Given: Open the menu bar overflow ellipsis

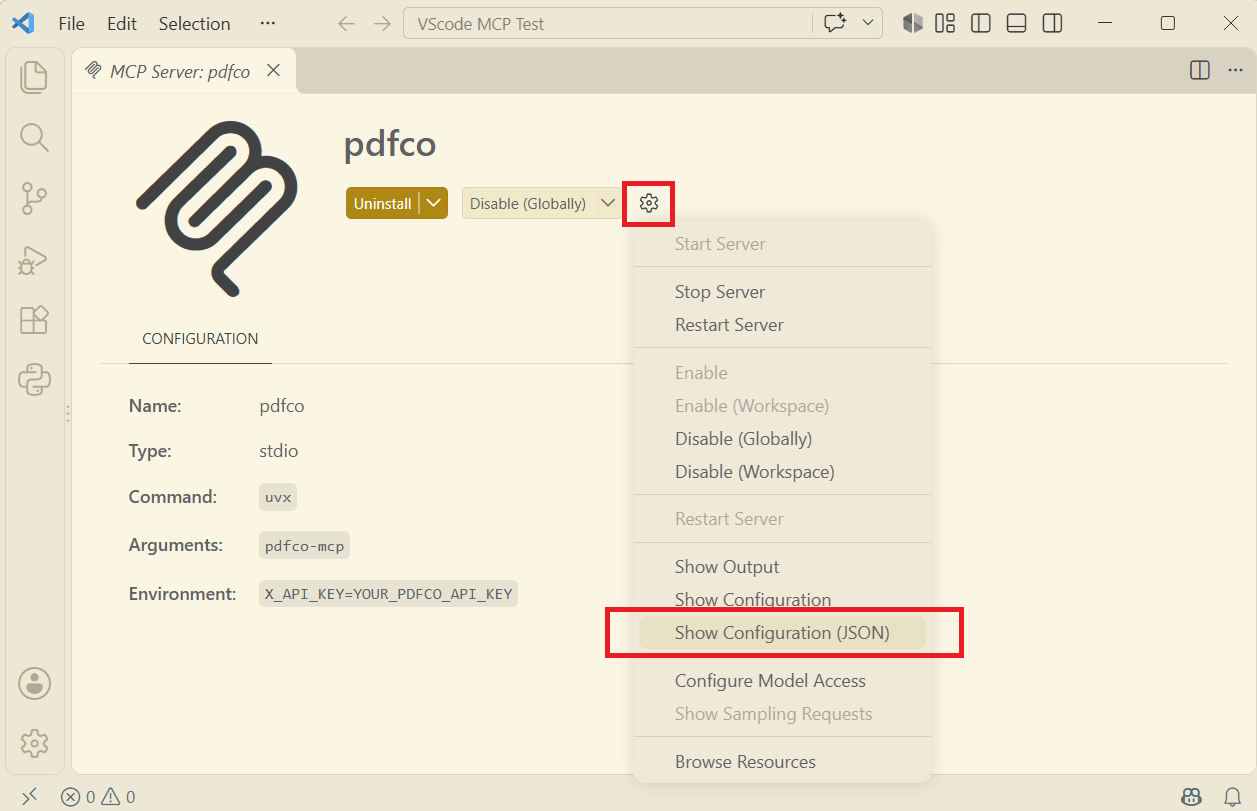Looking at the screenshot, I should [267, 23].
